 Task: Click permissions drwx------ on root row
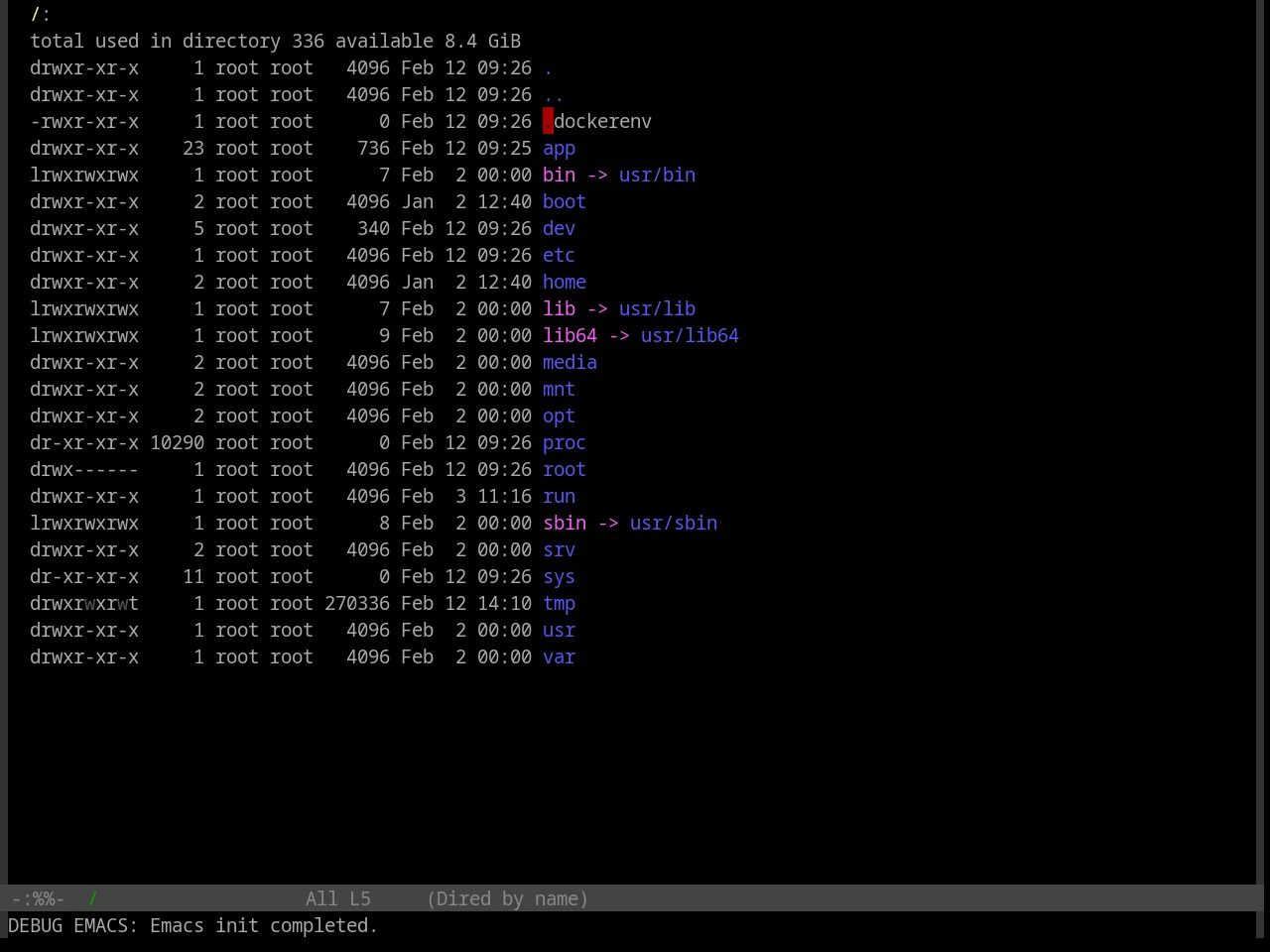[84, 469]
